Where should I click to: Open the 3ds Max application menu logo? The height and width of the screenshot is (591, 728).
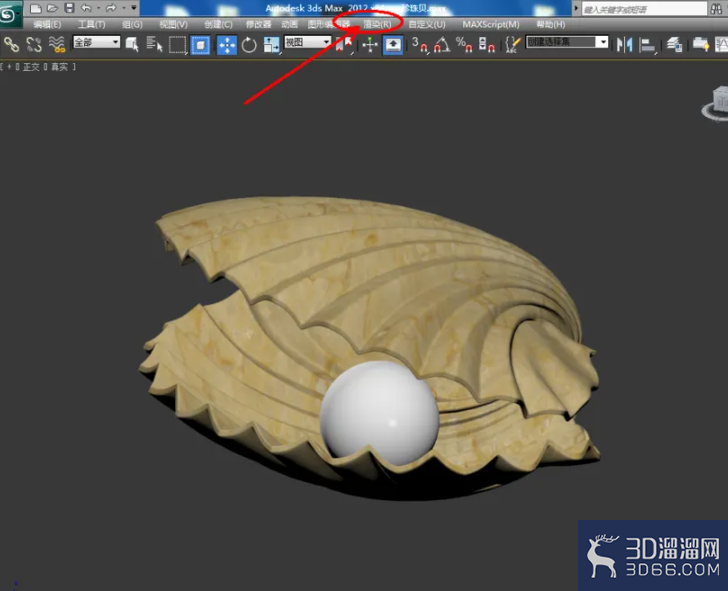coord(9,13)
